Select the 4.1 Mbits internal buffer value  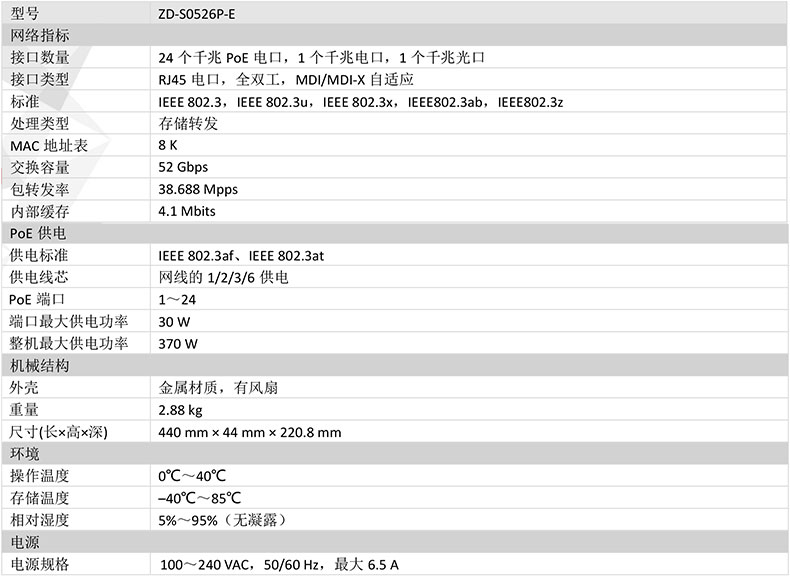(x=187, y=212)
